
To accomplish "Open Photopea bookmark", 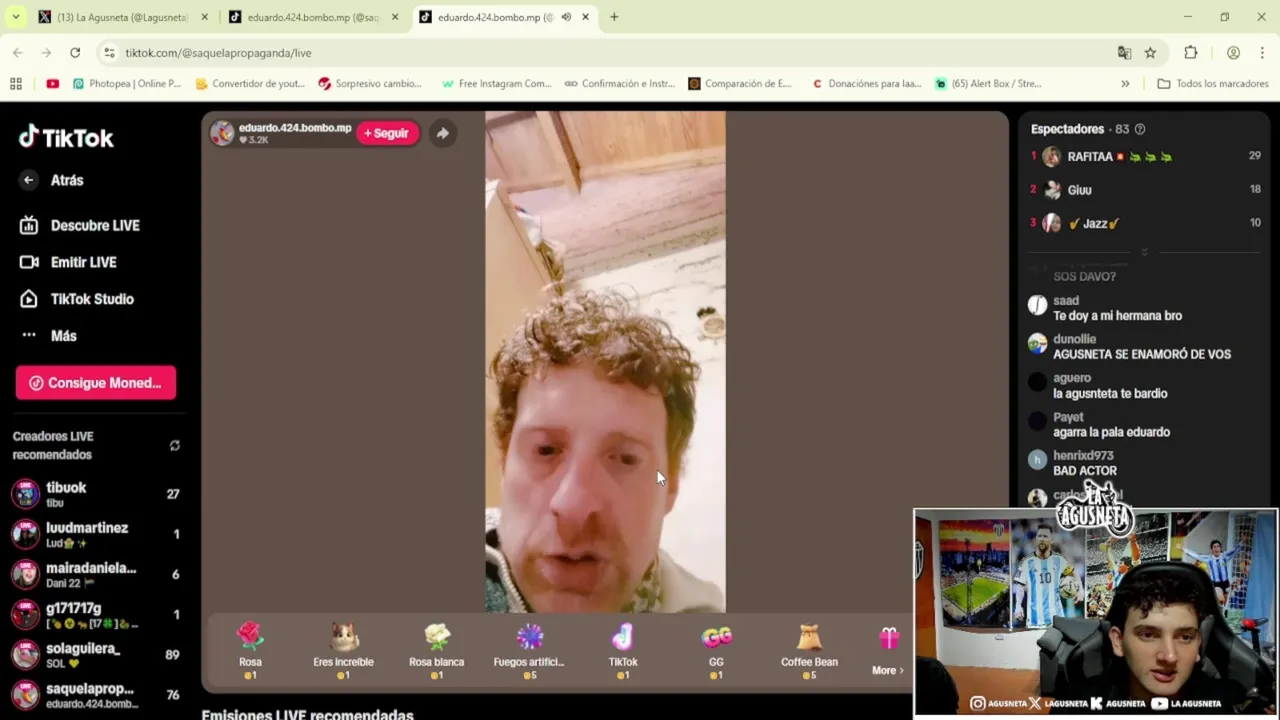I will pyautogui.click(x=127, y=84).
